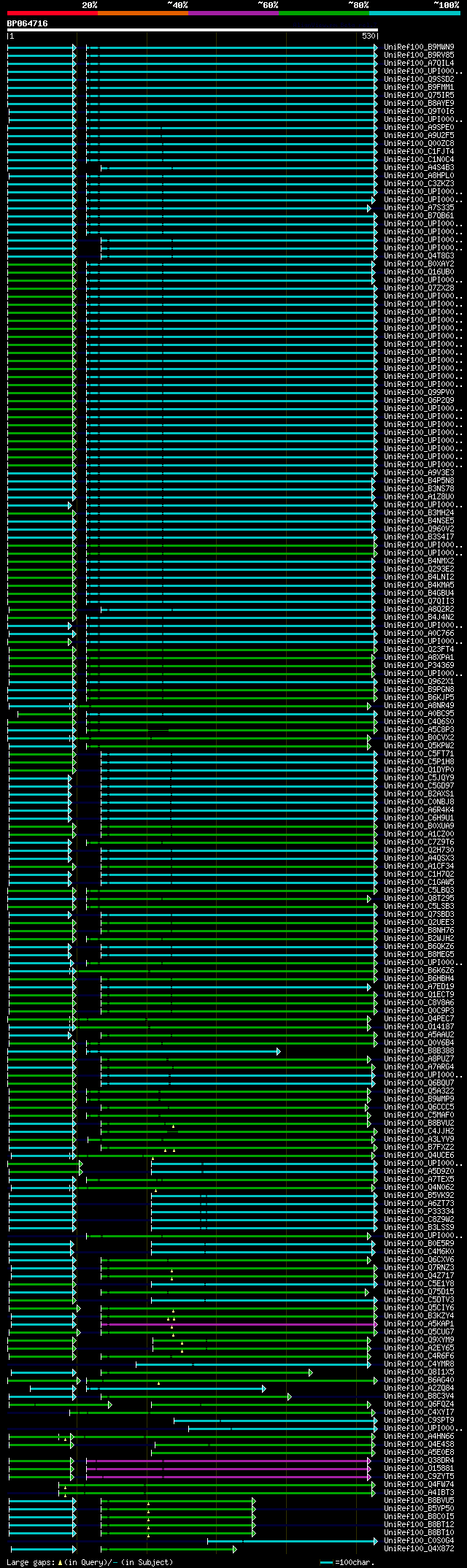Select hit UniRef100_Q8T295
The width and height of the screenshot is (467, 1568).
tap(419, 898)
